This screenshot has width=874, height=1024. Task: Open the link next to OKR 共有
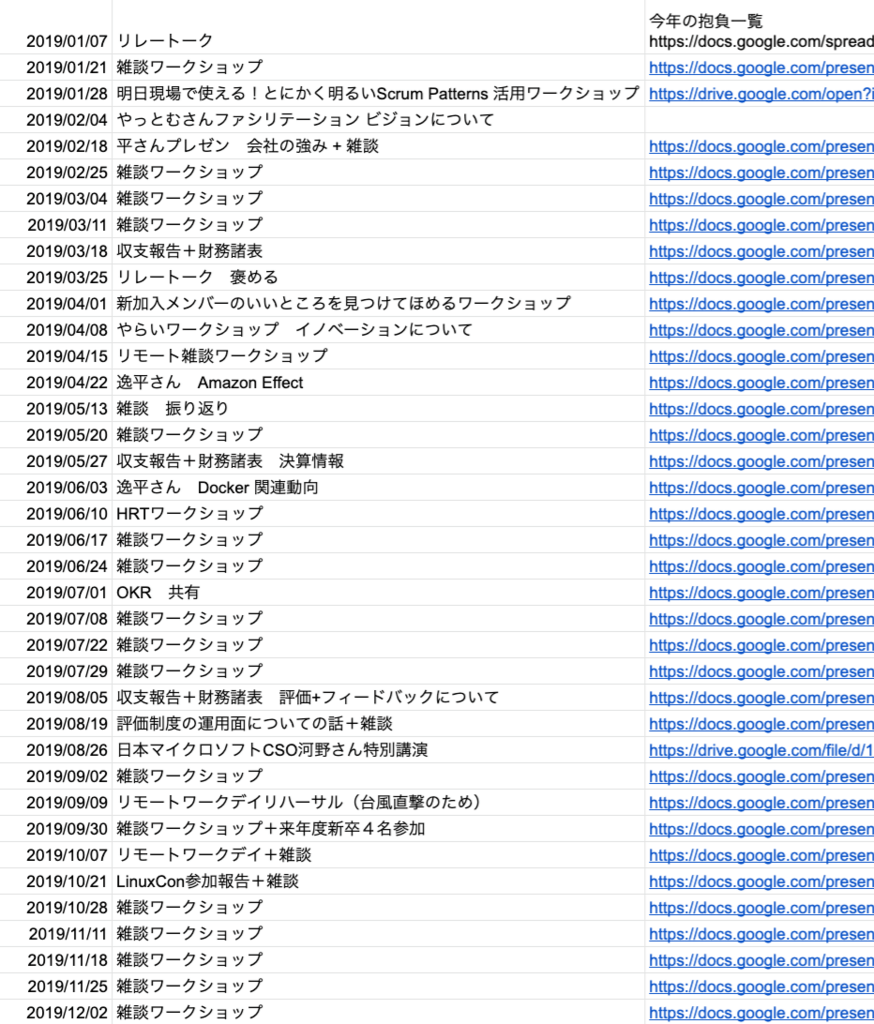[760, 593]
